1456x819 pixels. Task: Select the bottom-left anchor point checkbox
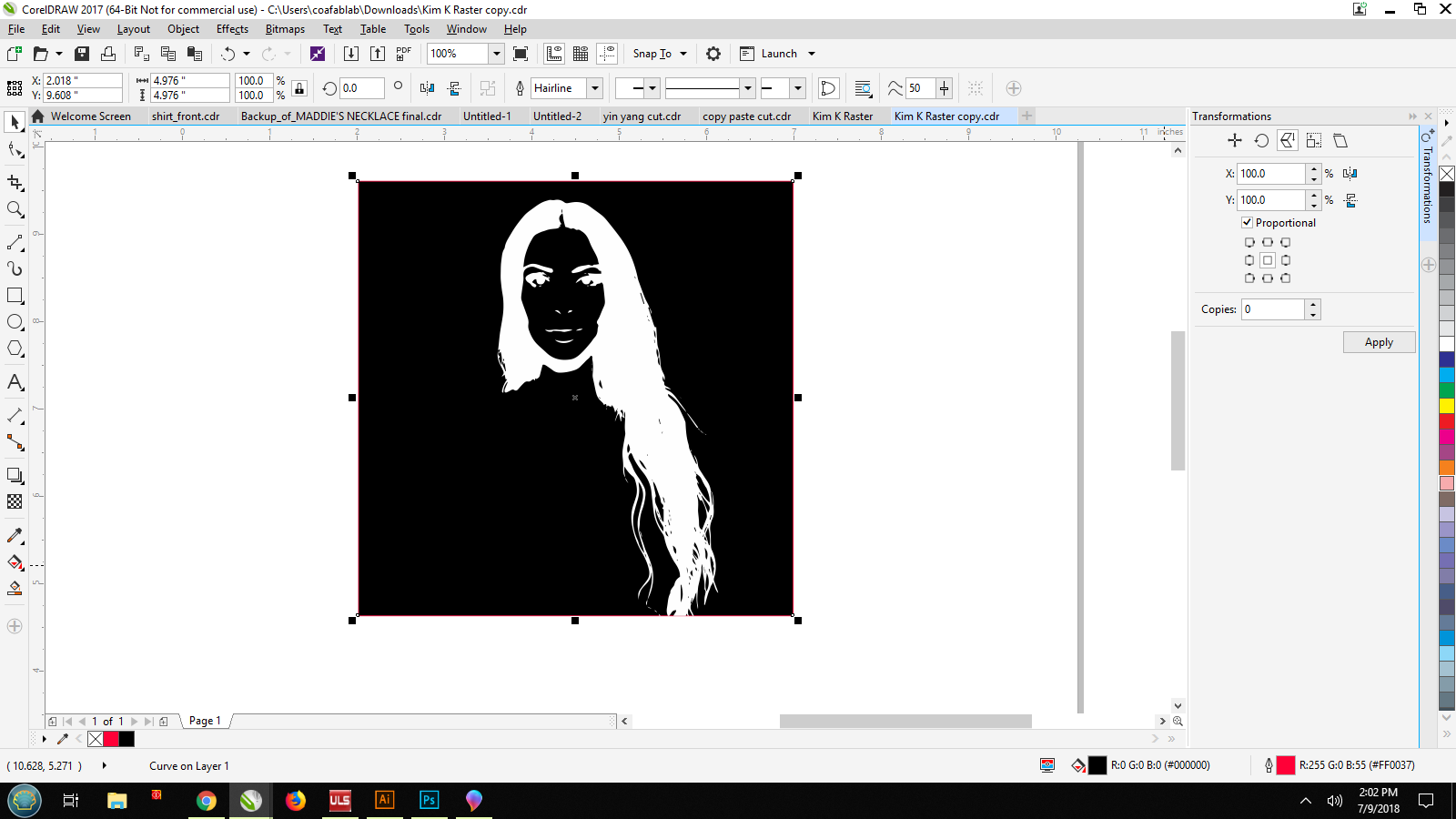pos(1249,278)
